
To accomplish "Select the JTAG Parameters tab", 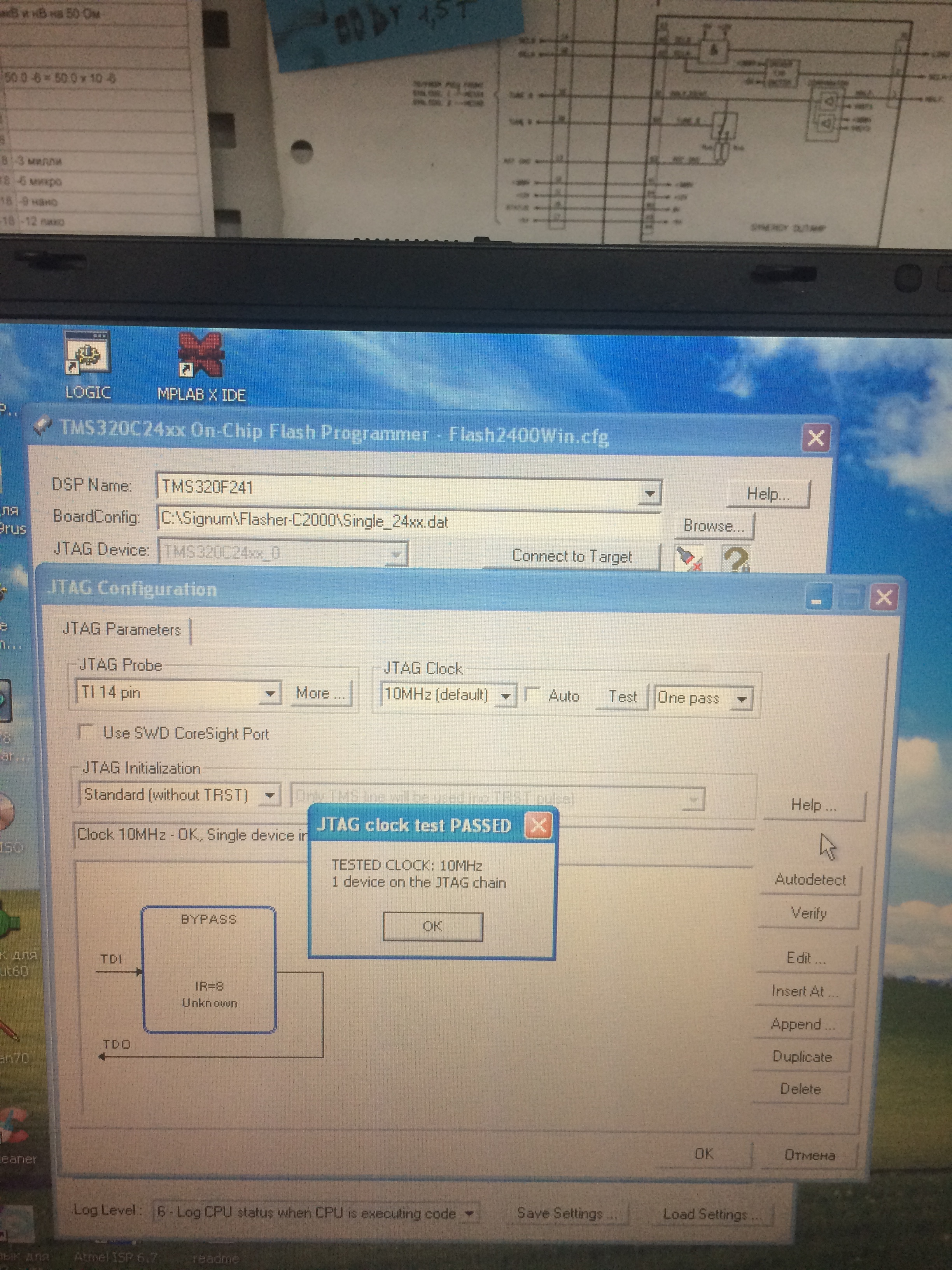I will pyautogui.click(x=122, y=630).
